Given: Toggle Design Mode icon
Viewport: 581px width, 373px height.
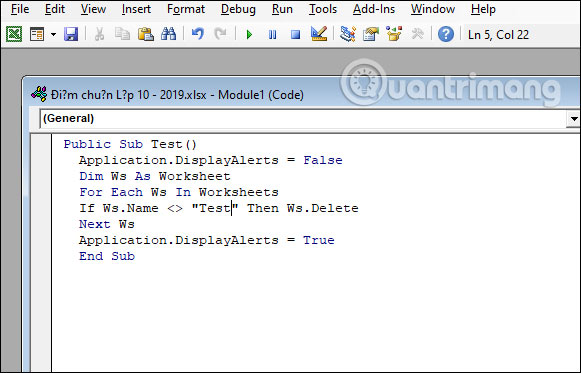Looking at the screenshot, I should [x=319, y=34].
